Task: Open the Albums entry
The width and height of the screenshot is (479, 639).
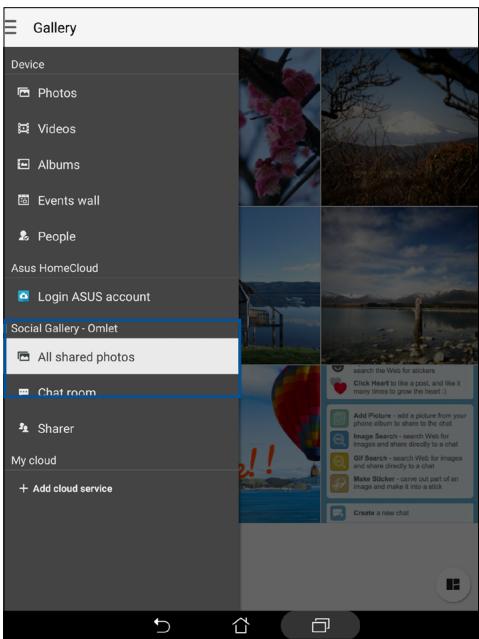Action: 121,165
